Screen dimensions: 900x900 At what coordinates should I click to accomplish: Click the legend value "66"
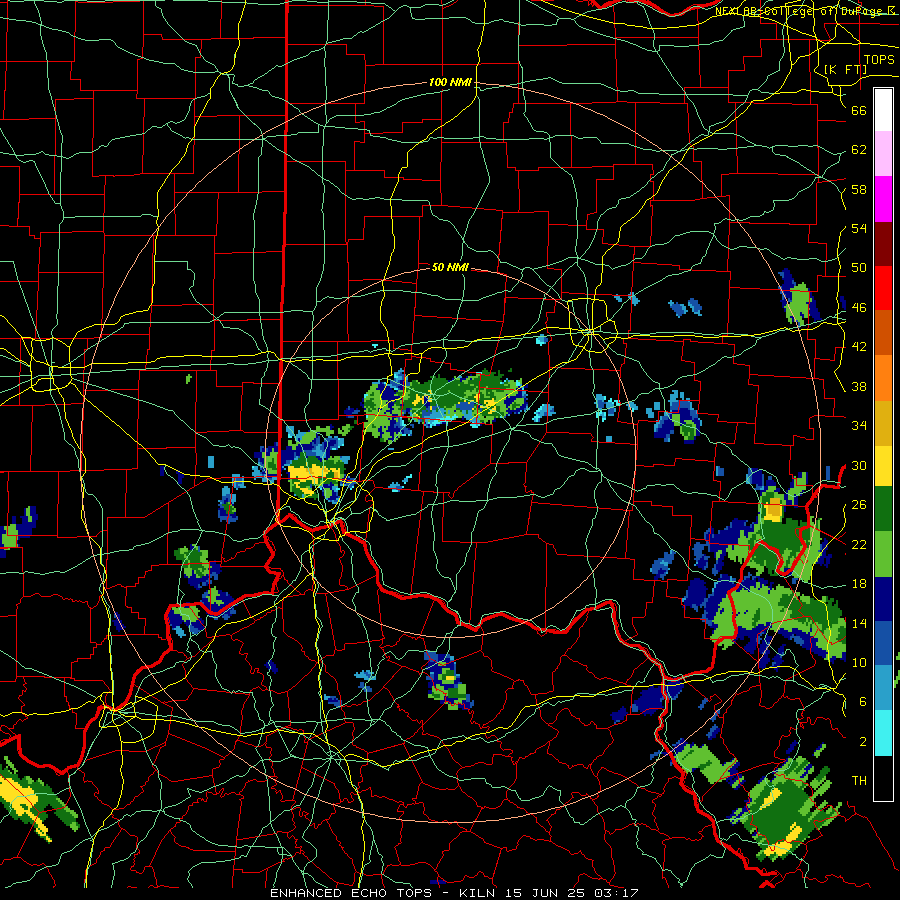pyautogui.click(x=859, y=110)
